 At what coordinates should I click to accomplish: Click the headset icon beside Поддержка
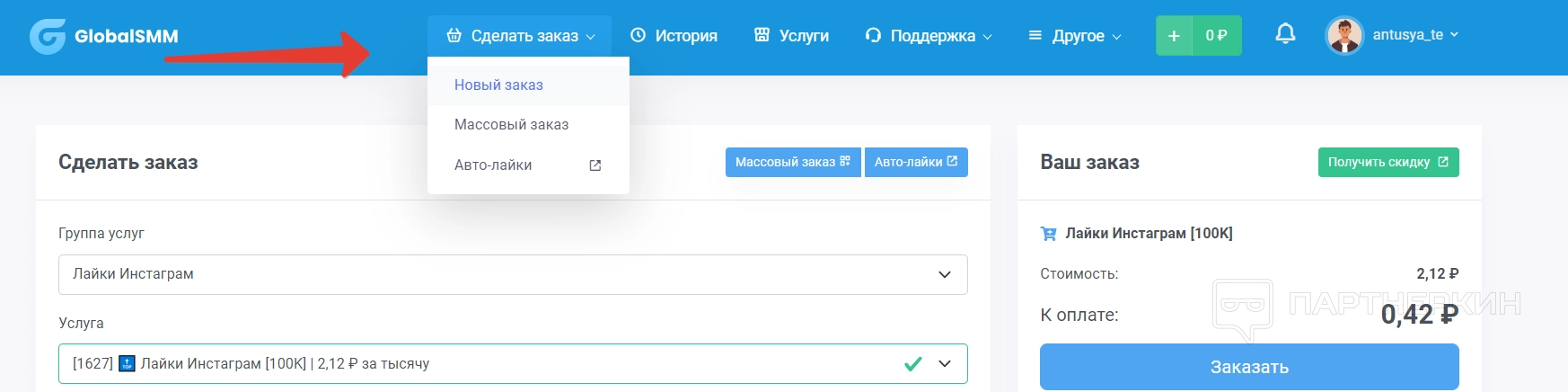(873, 36)
